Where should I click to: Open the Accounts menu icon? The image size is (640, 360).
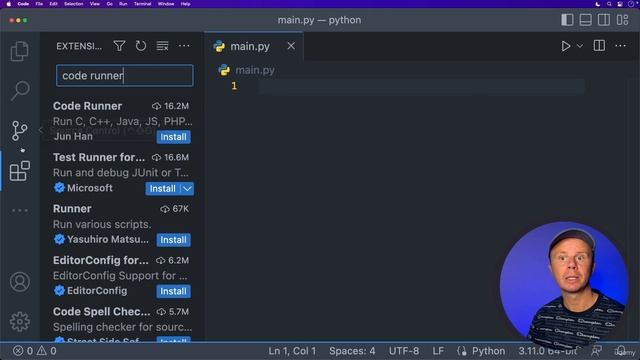pyautogui.click(x=20, y=282)
